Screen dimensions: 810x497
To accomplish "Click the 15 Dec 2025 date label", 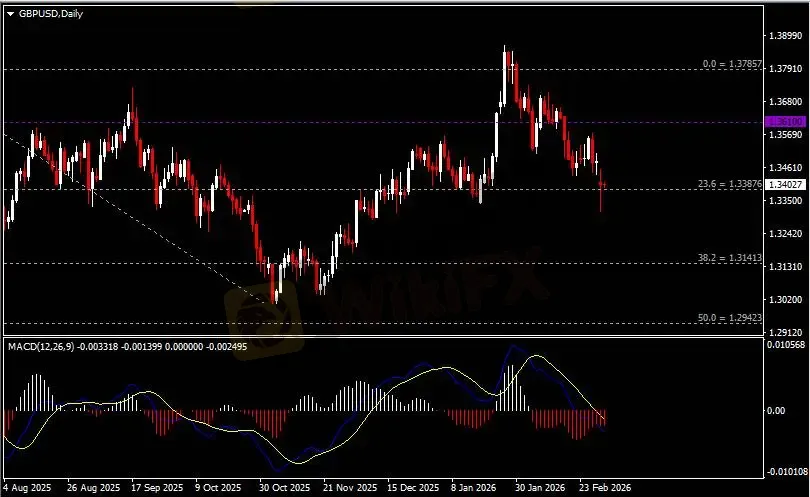I will (413, 488).
